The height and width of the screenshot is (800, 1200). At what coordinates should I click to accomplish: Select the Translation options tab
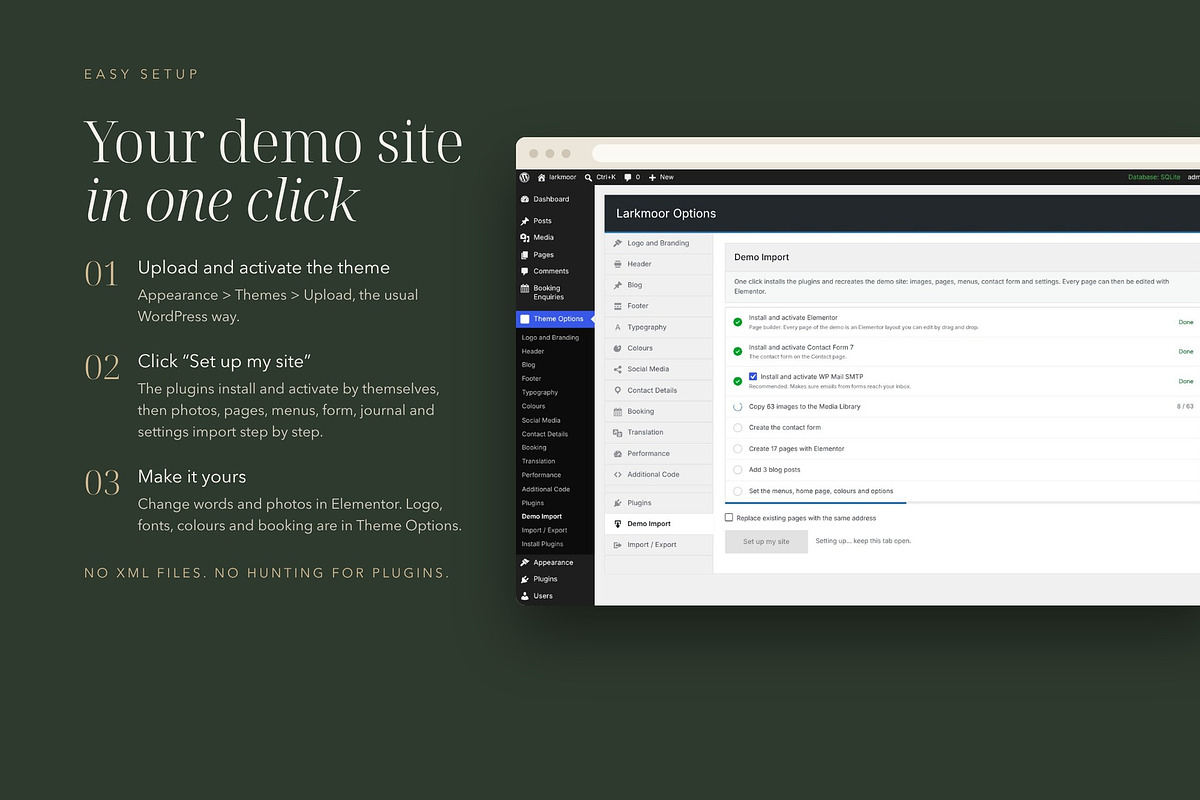coord(659,432)
